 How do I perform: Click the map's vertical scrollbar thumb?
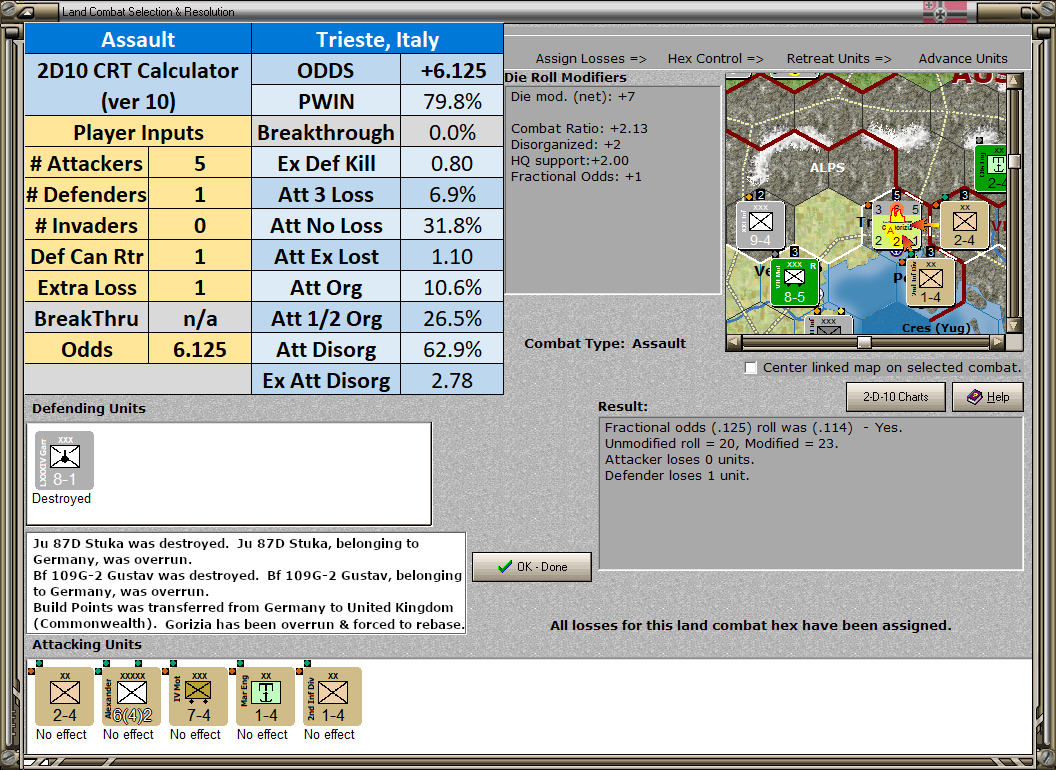[x=1014, y=161]
